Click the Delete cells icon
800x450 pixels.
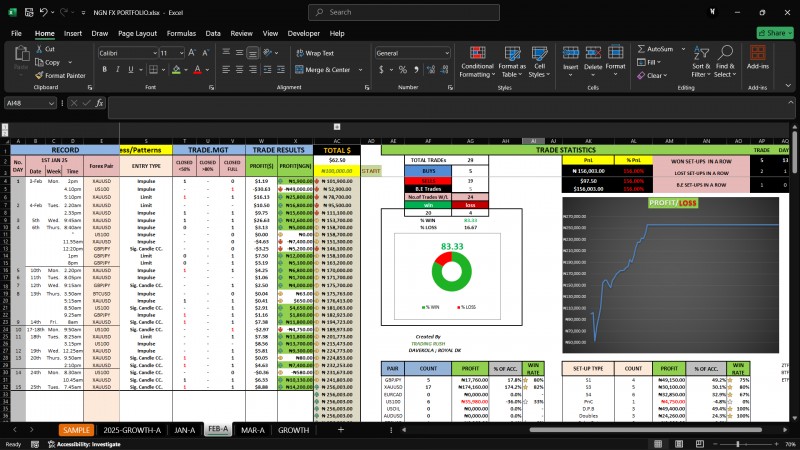point(593,53)
